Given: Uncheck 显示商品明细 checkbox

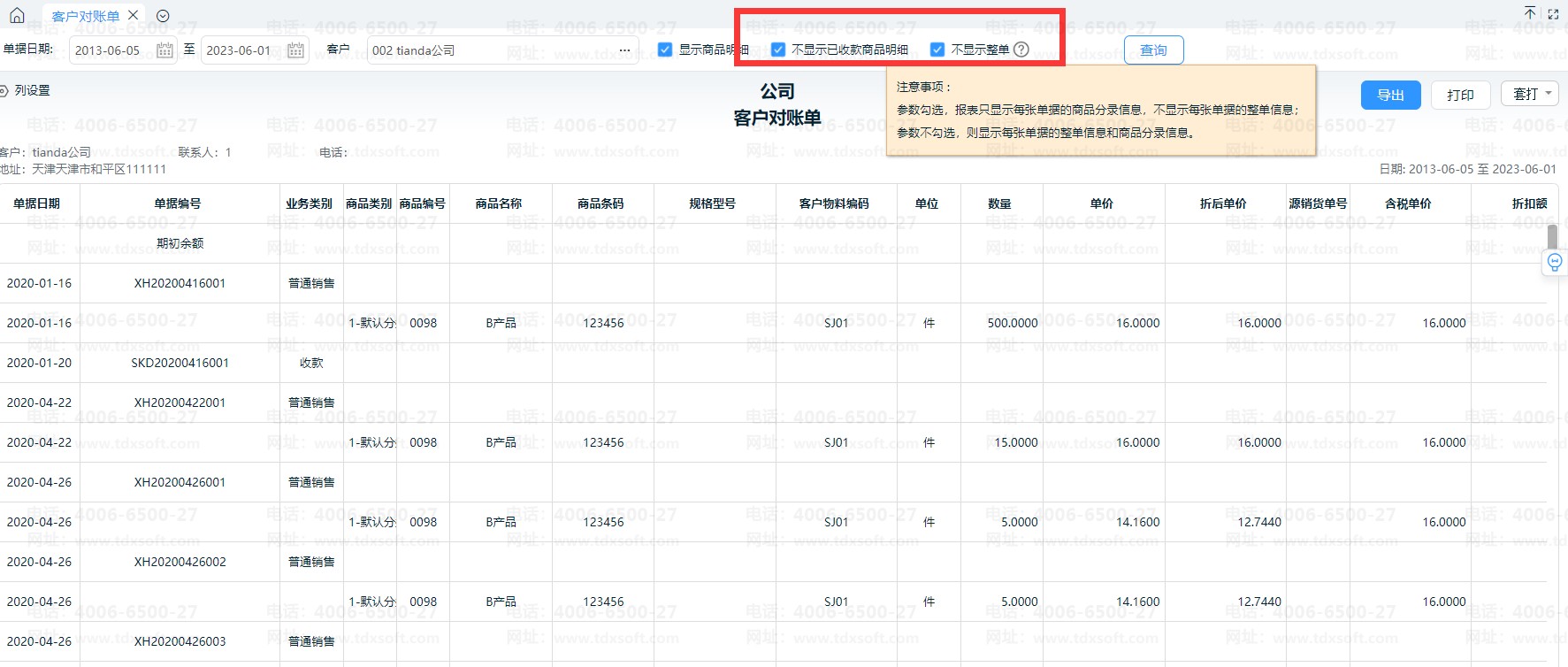Looking at the screenshot, I should click(666, 50).
